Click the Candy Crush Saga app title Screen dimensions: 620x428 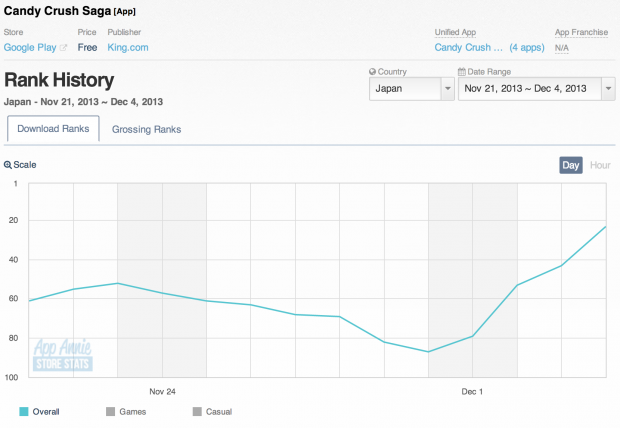(57, 11)
